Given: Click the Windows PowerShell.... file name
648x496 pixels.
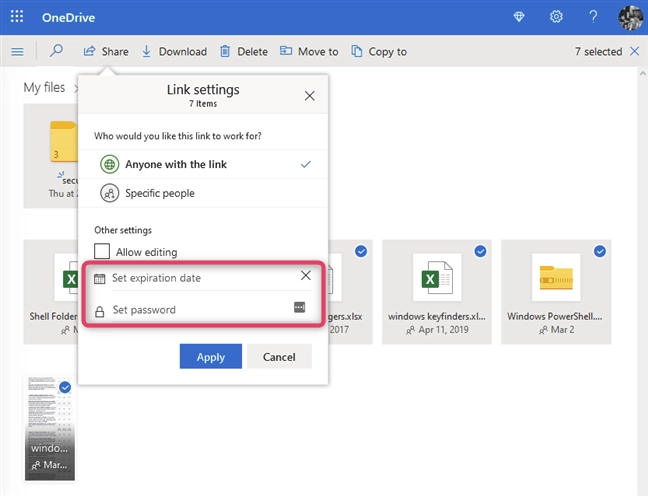Looking at the screenshot, I should click(x=555, y=317).
